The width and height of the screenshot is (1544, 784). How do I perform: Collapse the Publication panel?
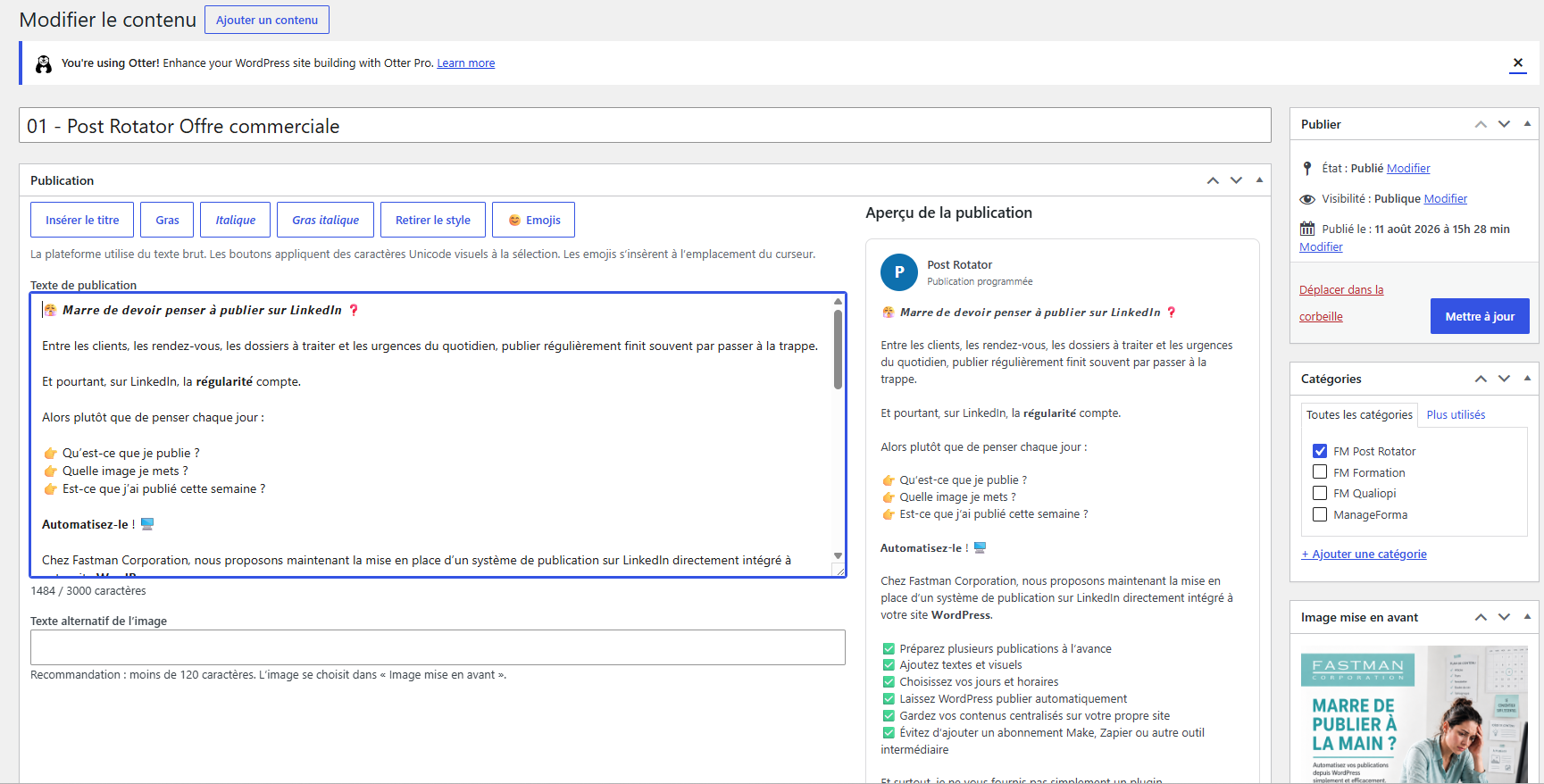pos(1259,180)
